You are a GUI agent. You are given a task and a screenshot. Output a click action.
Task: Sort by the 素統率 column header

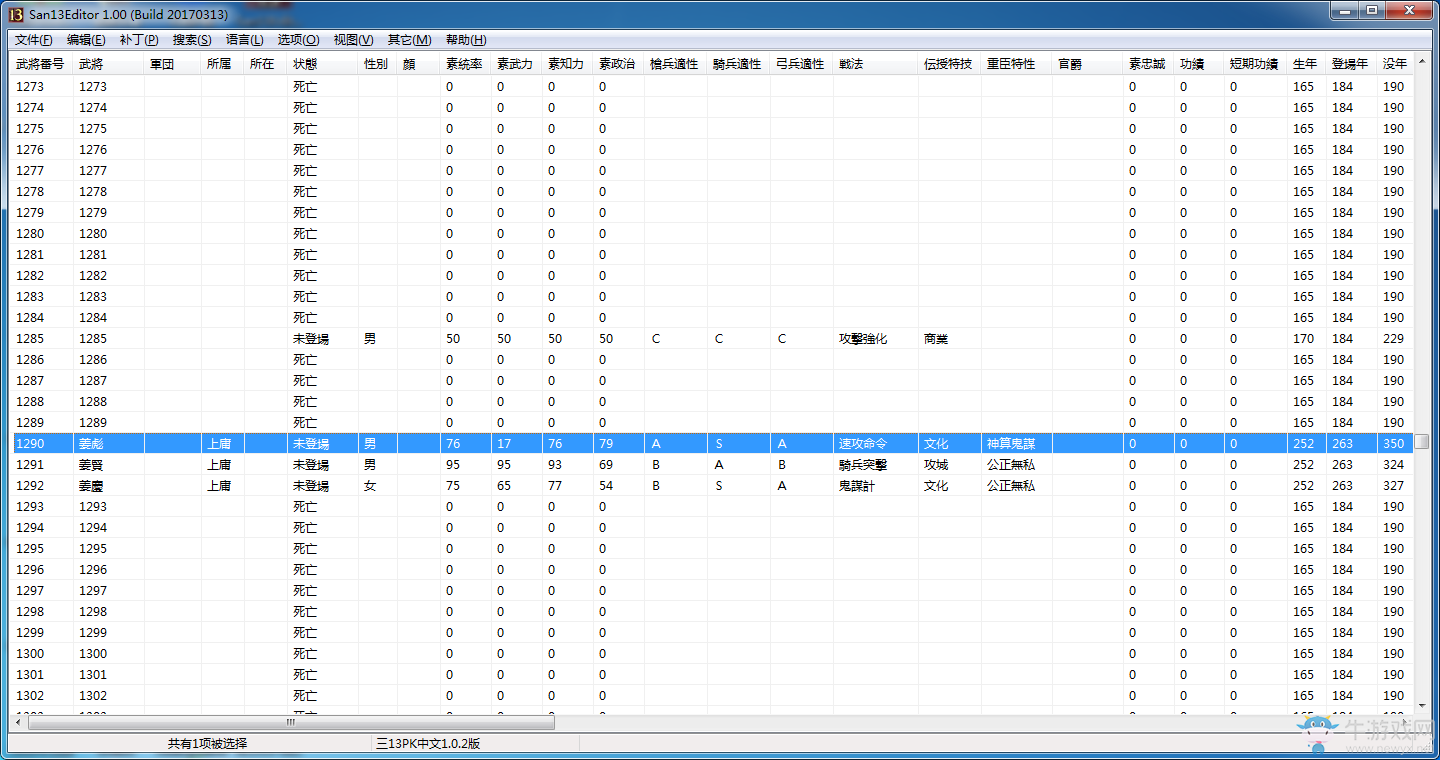coord(465,64)
